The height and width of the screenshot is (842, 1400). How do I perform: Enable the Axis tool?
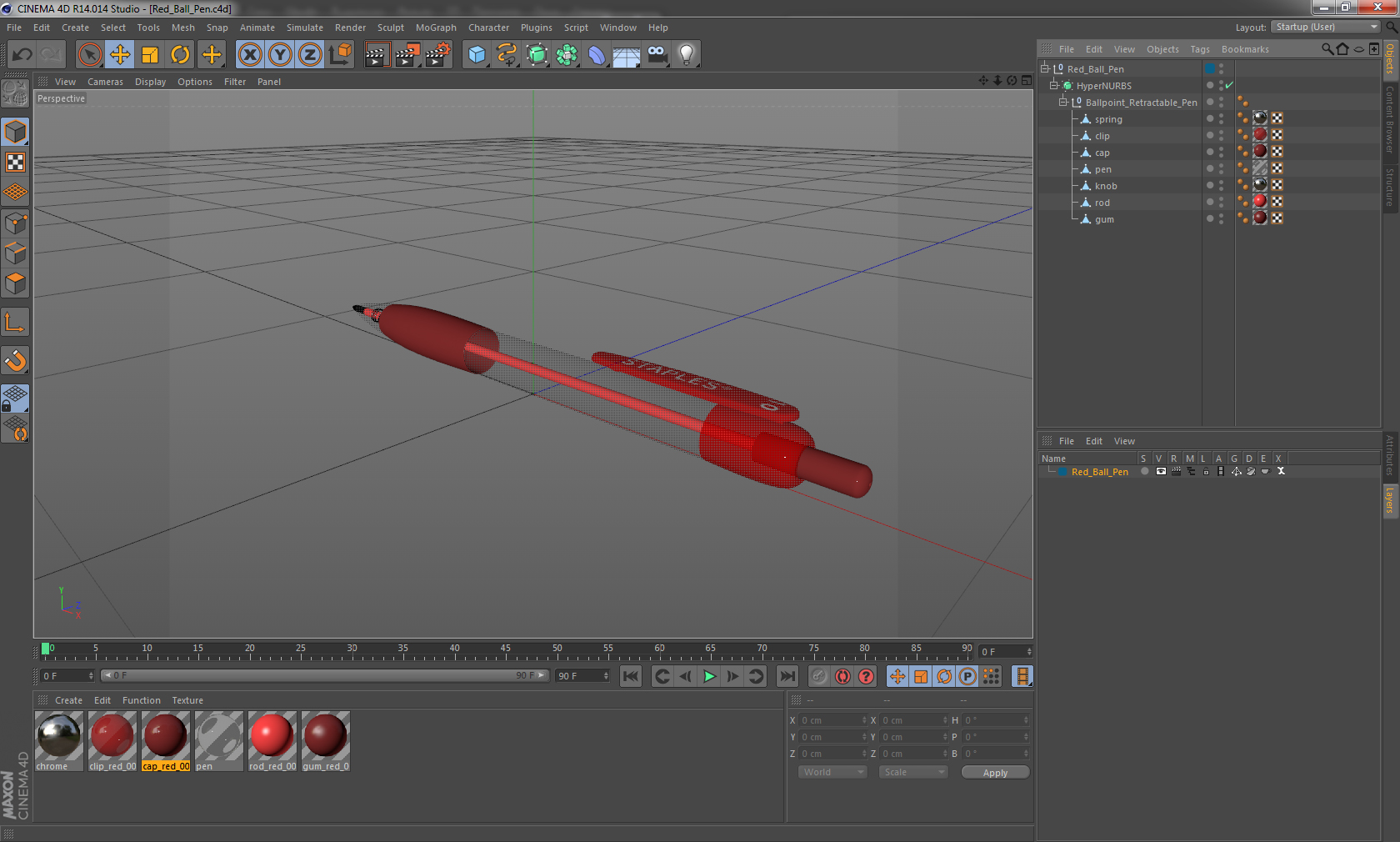point(15,322)
